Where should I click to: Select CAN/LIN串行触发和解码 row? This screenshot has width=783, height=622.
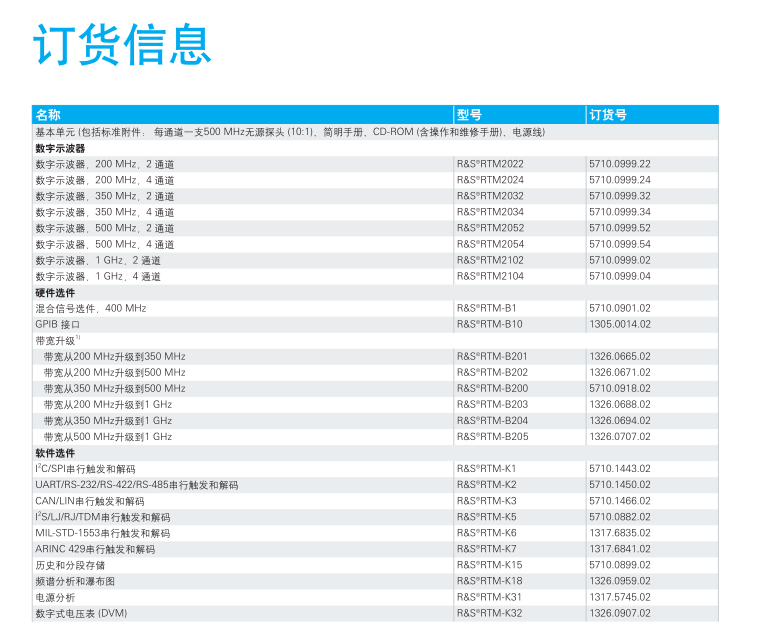pos(376,501)
